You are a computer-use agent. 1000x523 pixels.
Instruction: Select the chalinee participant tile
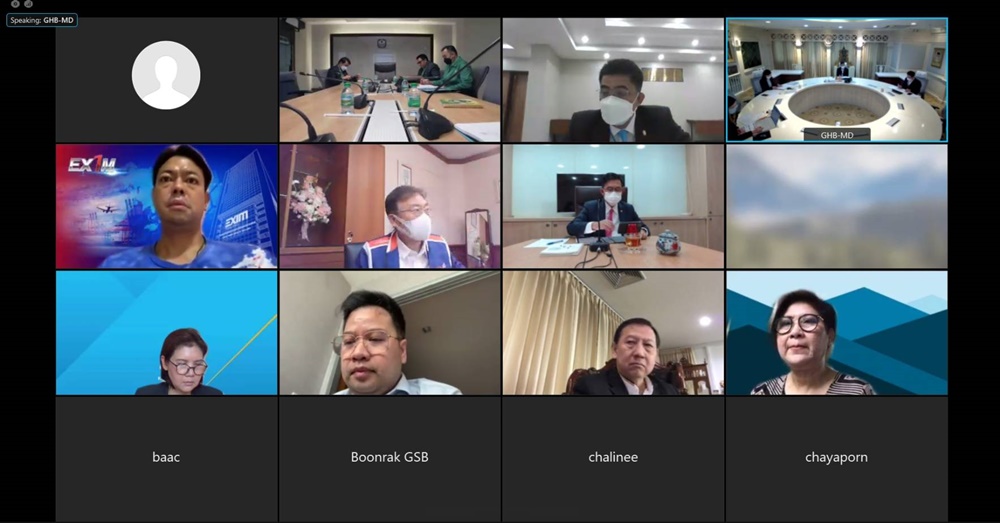[613, 458]
